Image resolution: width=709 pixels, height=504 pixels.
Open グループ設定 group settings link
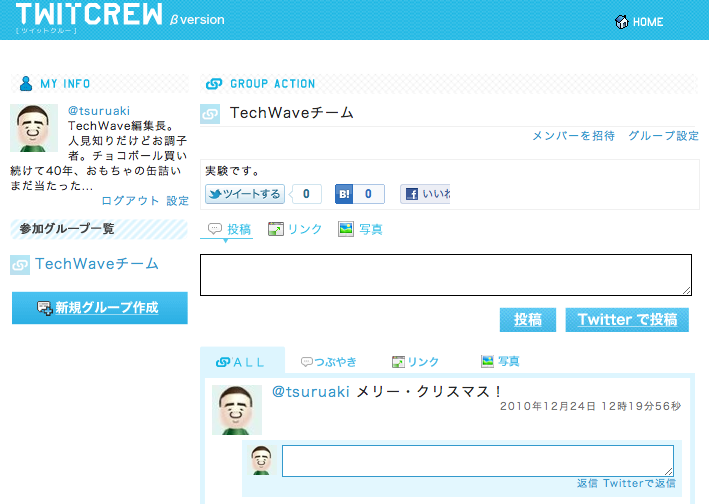click(x=663, y=136)
